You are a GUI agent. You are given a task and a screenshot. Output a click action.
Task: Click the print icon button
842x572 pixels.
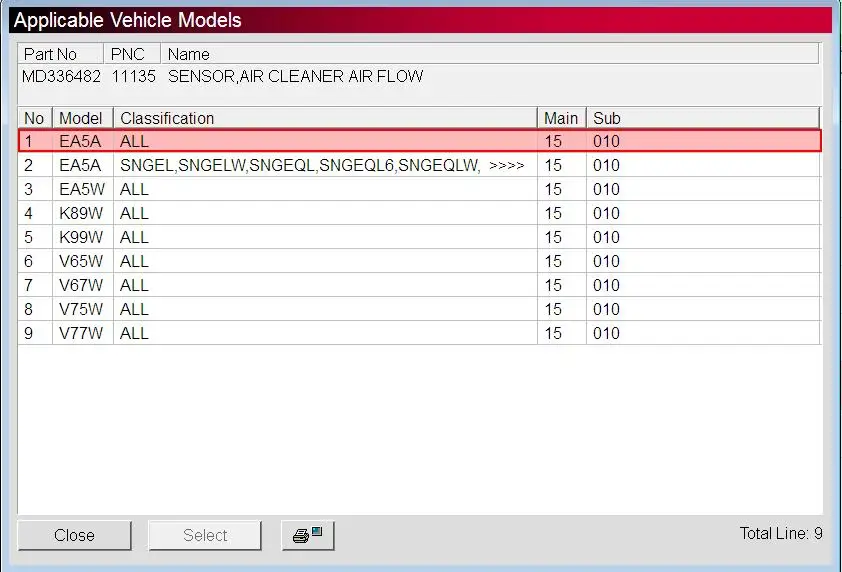[308, 535]
